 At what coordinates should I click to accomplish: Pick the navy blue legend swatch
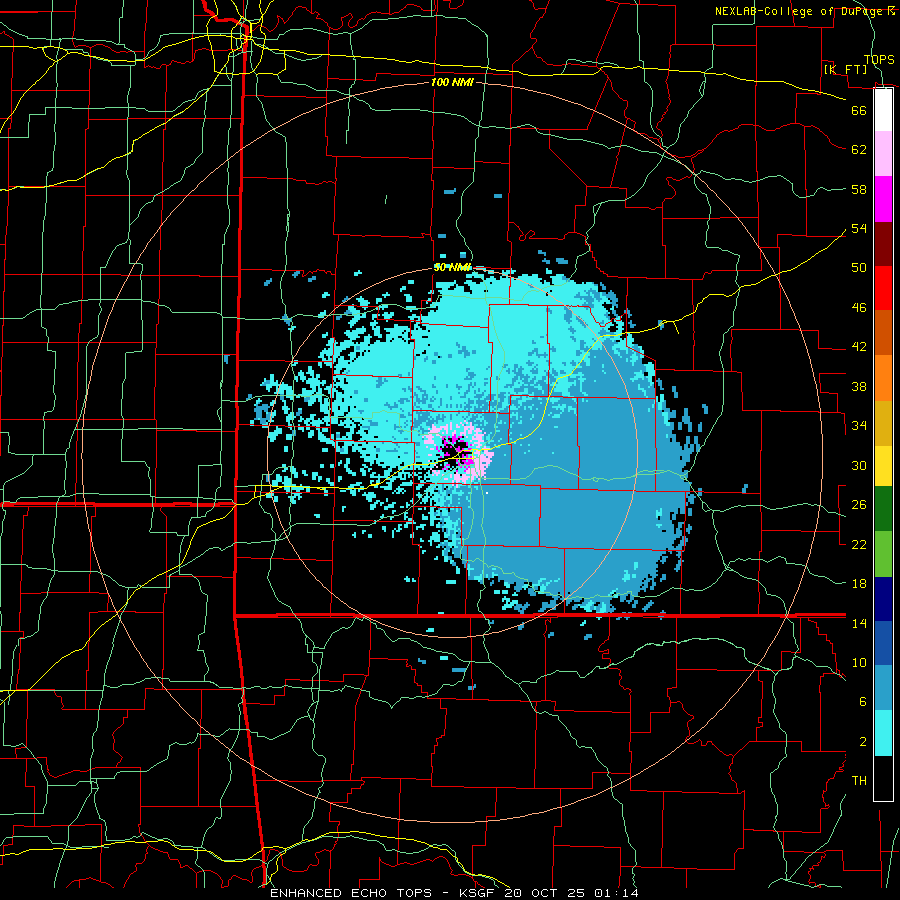click(883, 598)
